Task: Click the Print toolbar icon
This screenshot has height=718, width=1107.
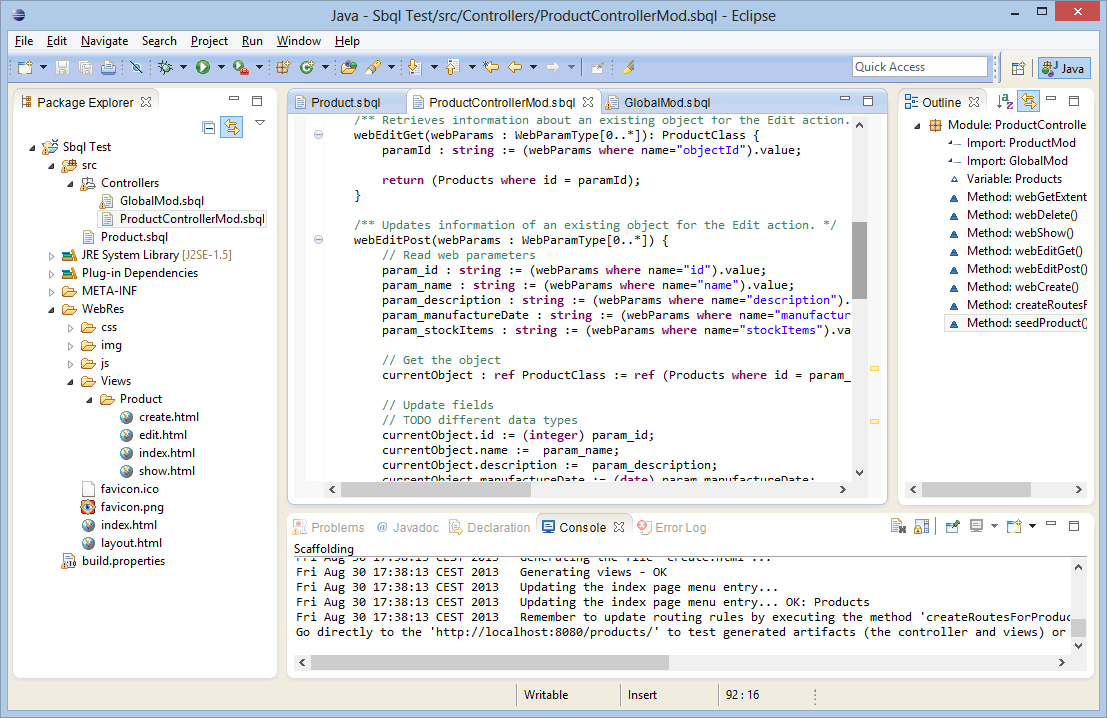Action: pos(109,67)
